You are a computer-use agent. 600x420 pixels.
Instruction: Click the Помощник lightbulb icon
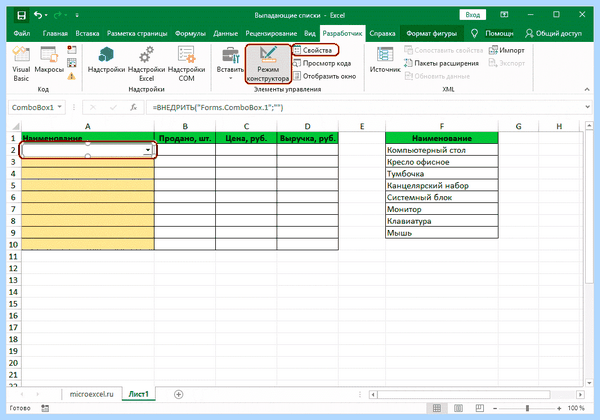coord(474,33)
